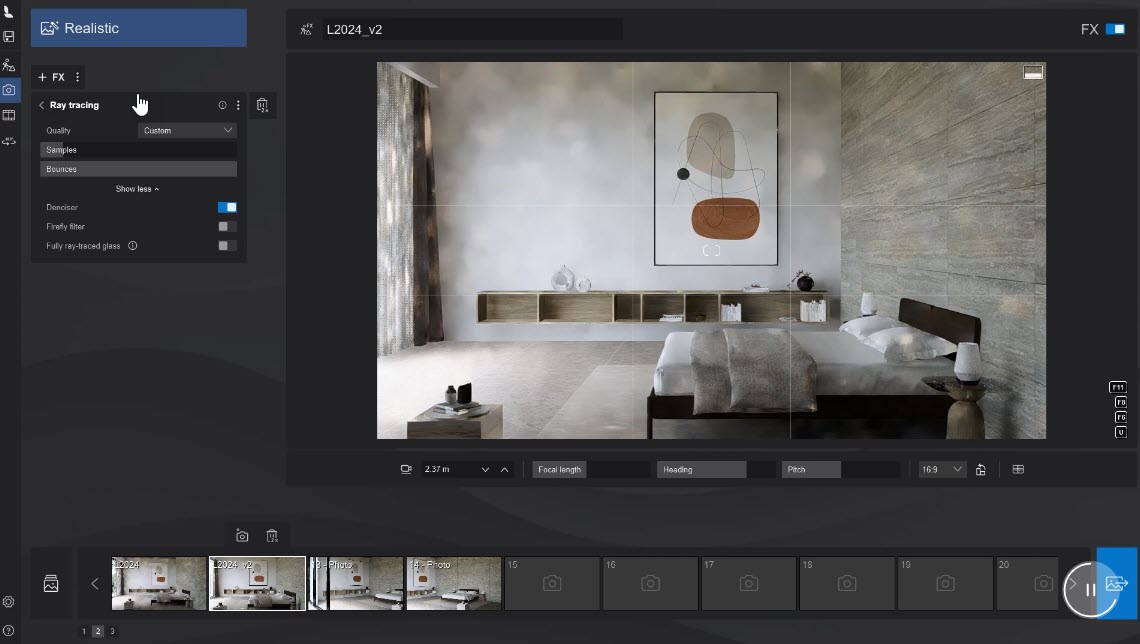Enable Fully ray-traced glass switch

227,246
